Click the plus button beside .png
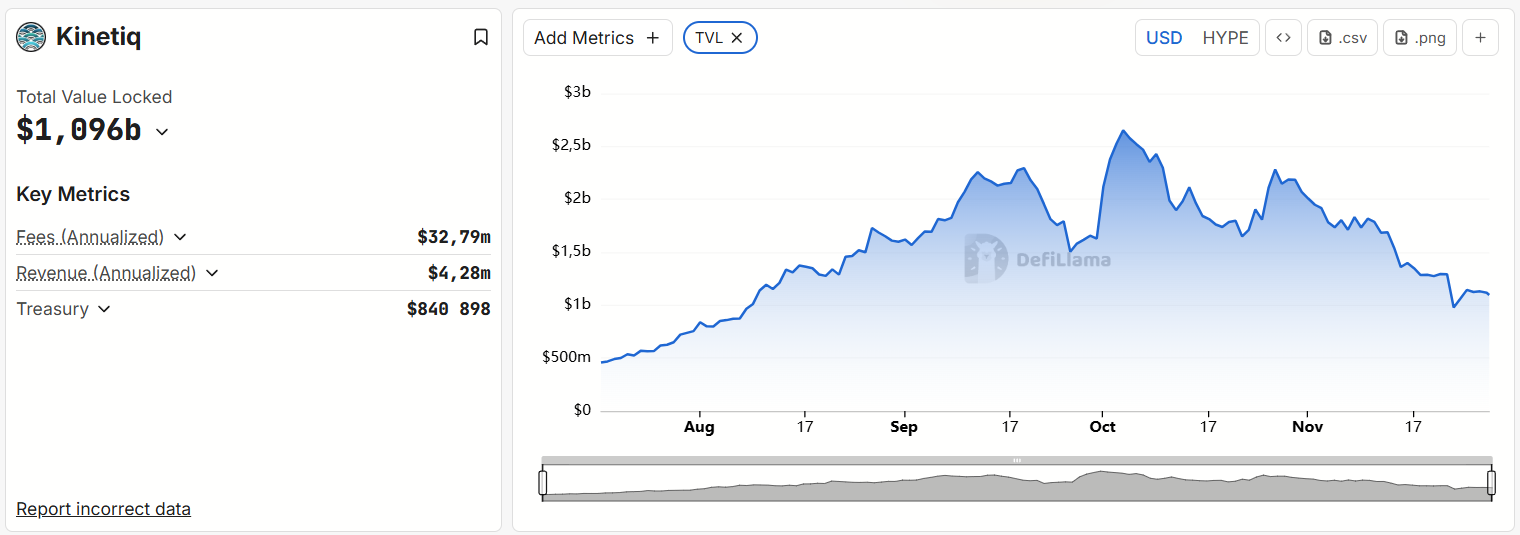The width and height of the screenshot is (1520, 535). 1480,38
